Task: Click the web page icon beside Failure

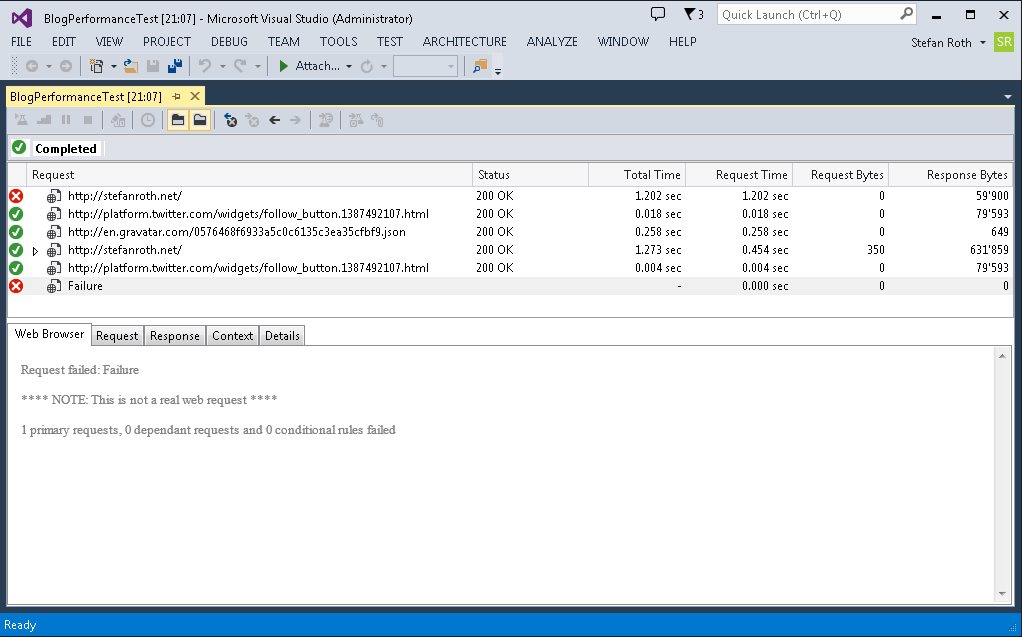Action: coord(54,286)
